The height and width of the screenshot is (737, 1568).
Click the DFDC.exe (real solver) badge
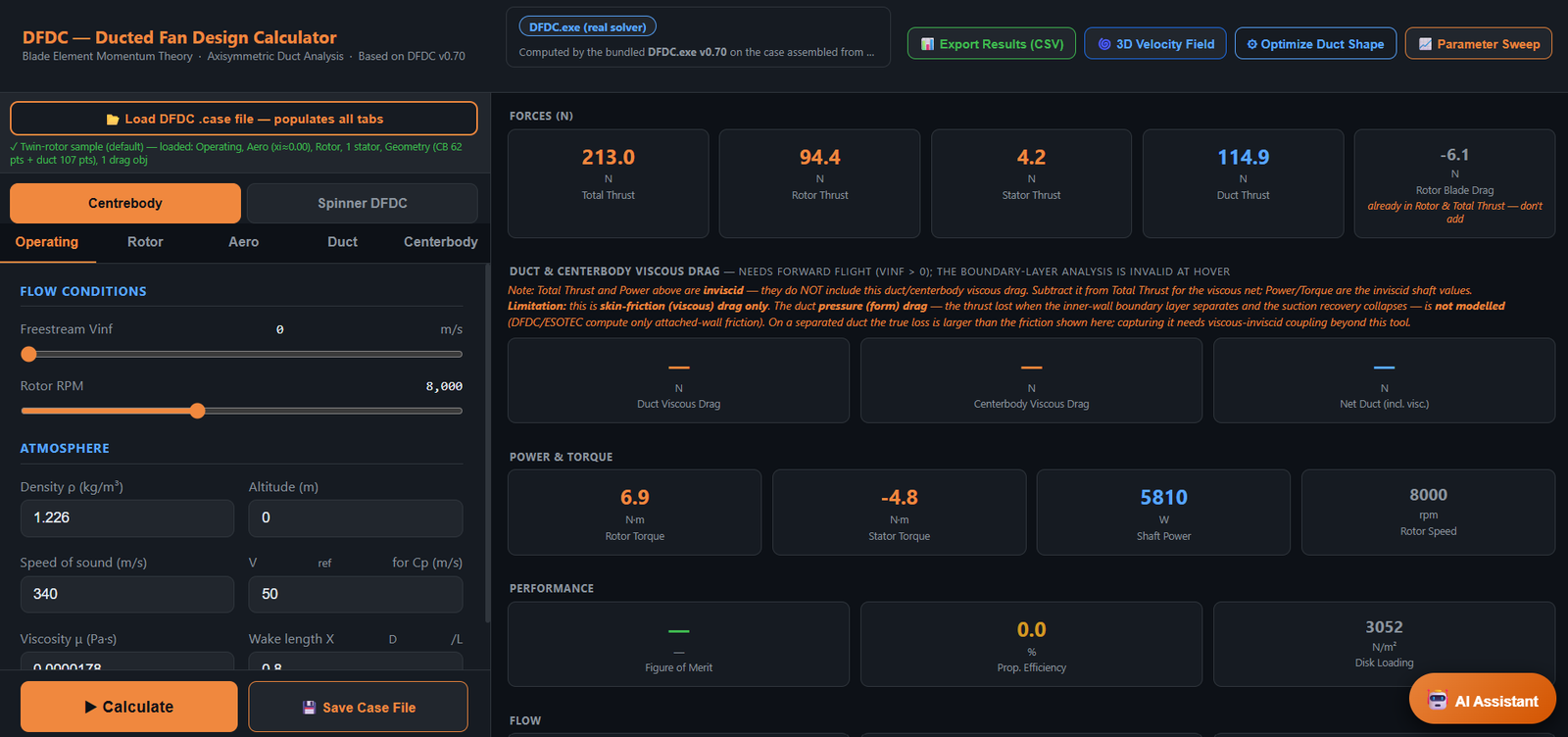point(588,27)
